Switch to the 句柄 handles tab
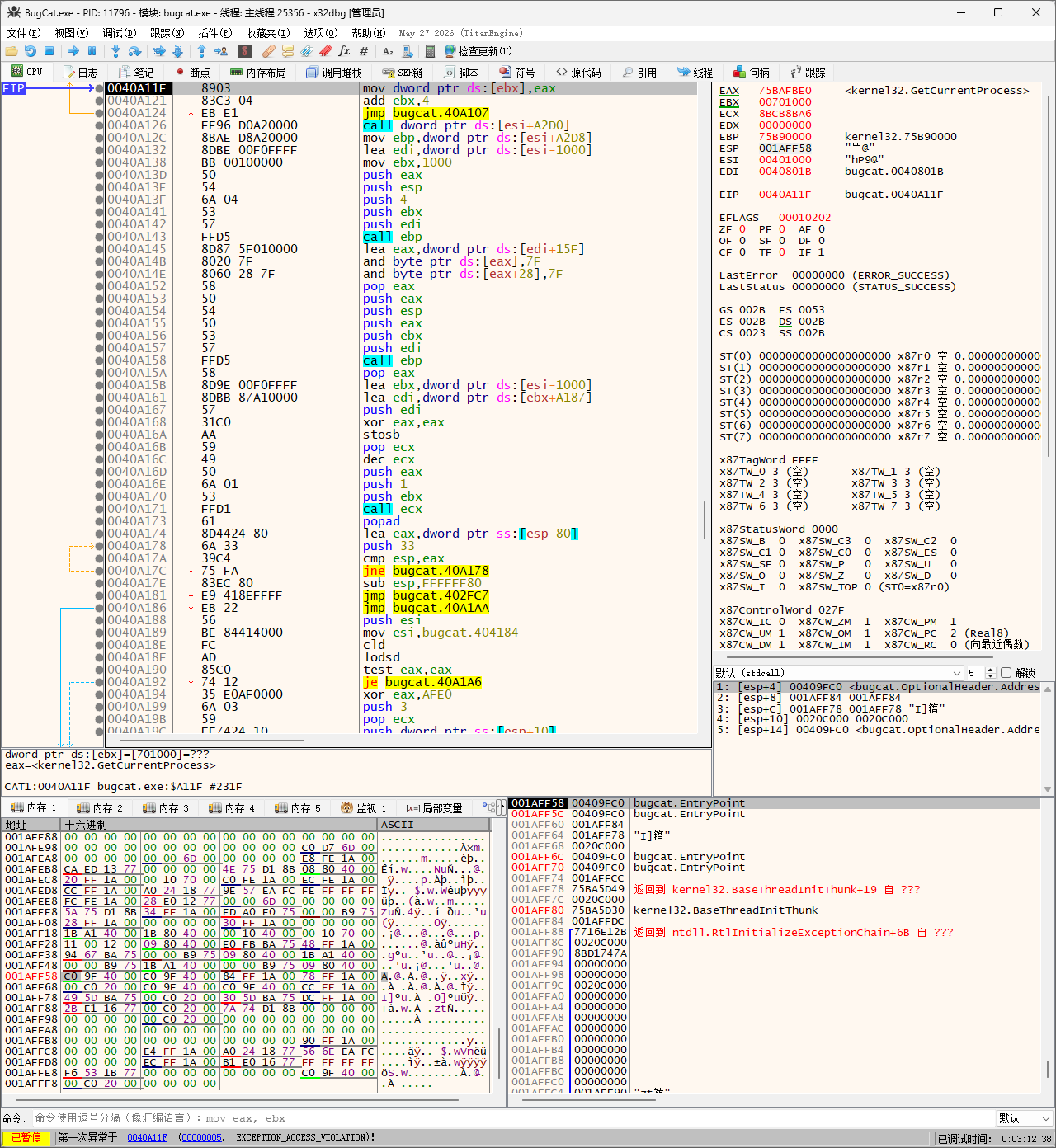 click(x=752, y=73)
